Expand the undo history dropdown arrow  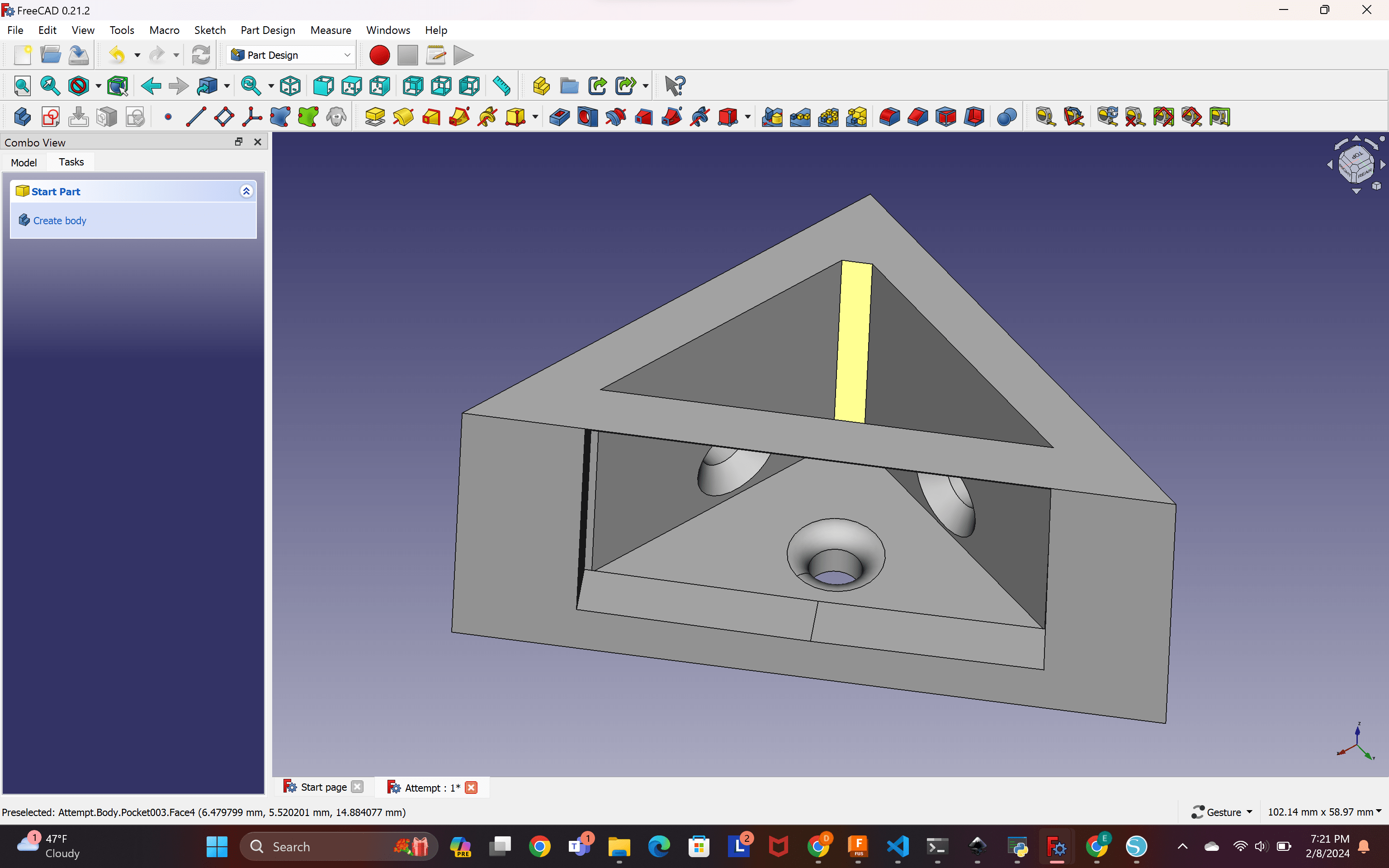(x=137, y=55)
